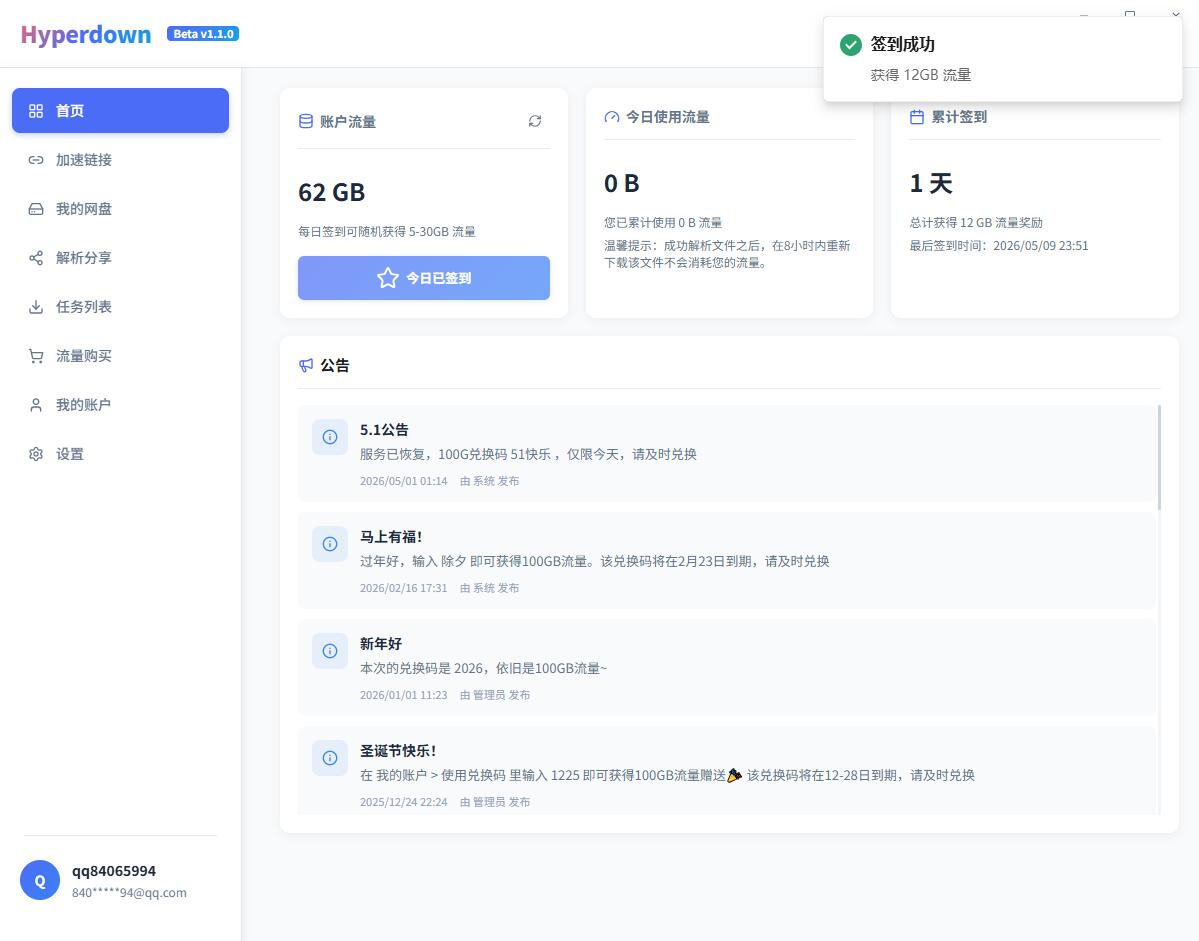Click the 首页 grid icon
The height and width of the screenshot is (941, 1199).
pyautogui.click(x=36, y=111)
